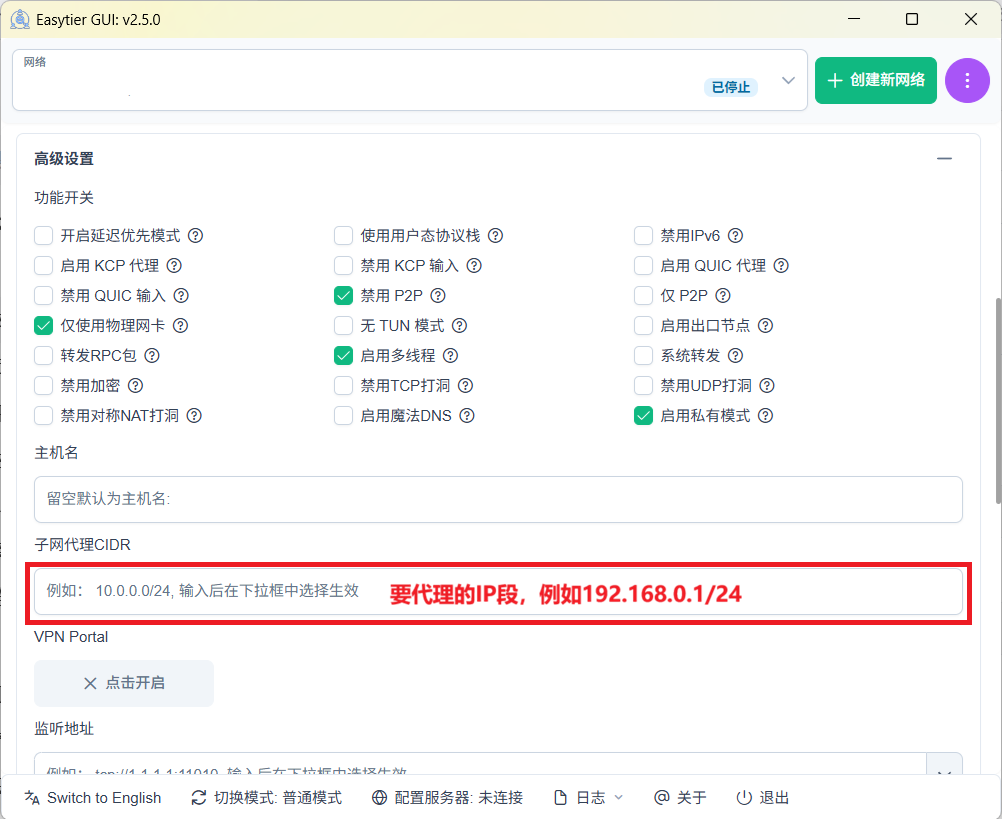Viewport: 1002px width, 819px height.
Task: Focus the 主机名 input field
Action: tap(498, 500)
